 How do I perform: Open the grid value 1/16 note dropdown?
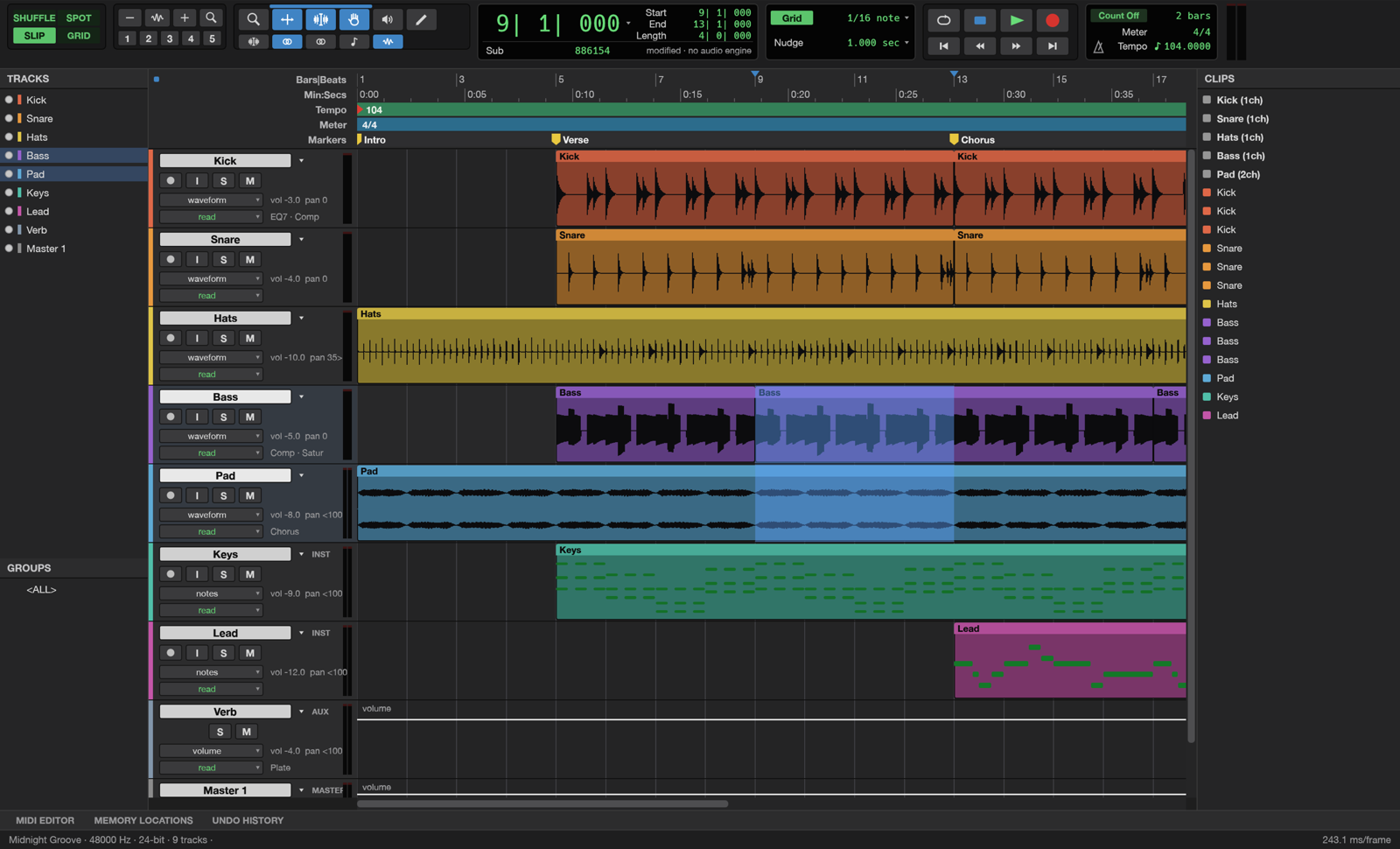878,18
